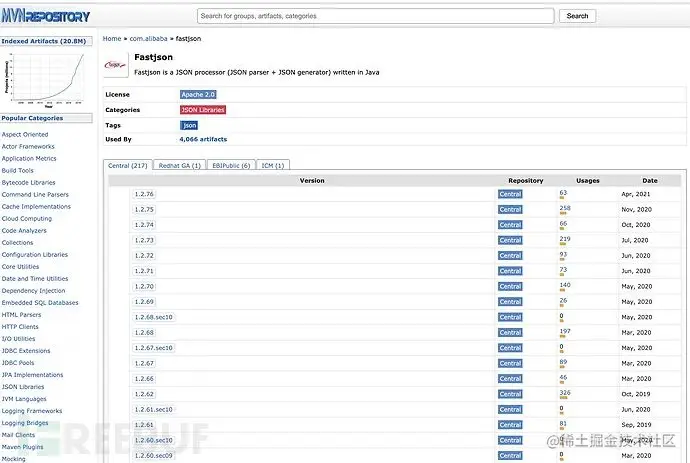Open Dependency Injection category
The image size is (690, 463).
click(33, 291)
